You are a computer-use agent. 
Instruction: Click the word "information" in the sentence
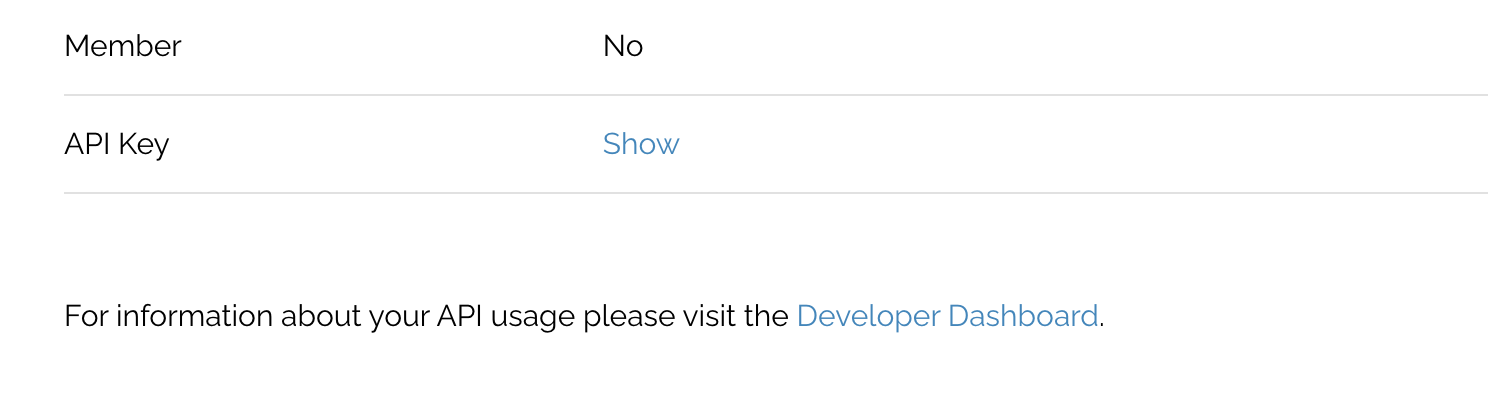point(195,316)
